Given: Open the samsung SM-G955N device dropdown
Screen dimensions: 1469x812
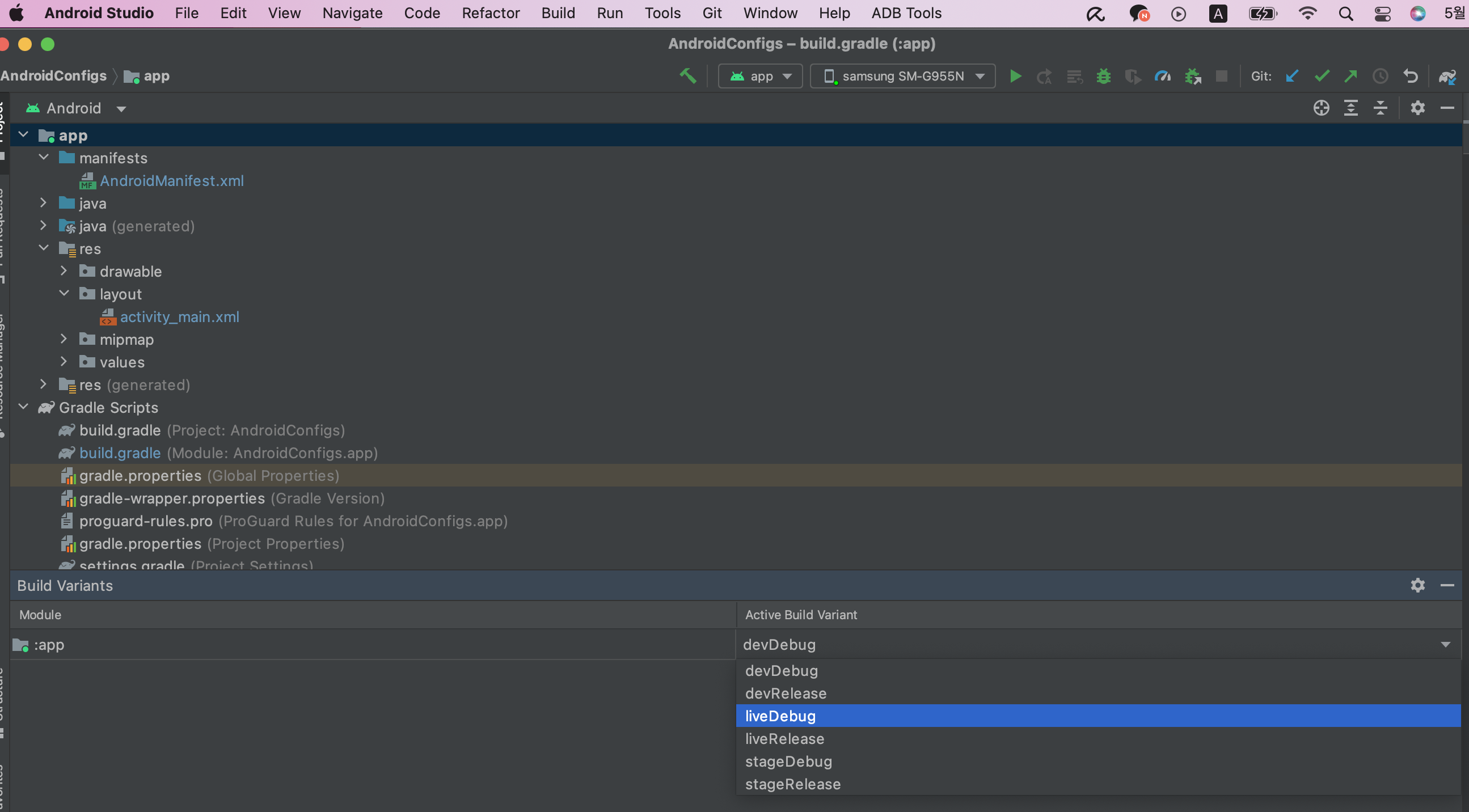Looking at the screenshot, I should pyautogui.click(x=904, y=76).
